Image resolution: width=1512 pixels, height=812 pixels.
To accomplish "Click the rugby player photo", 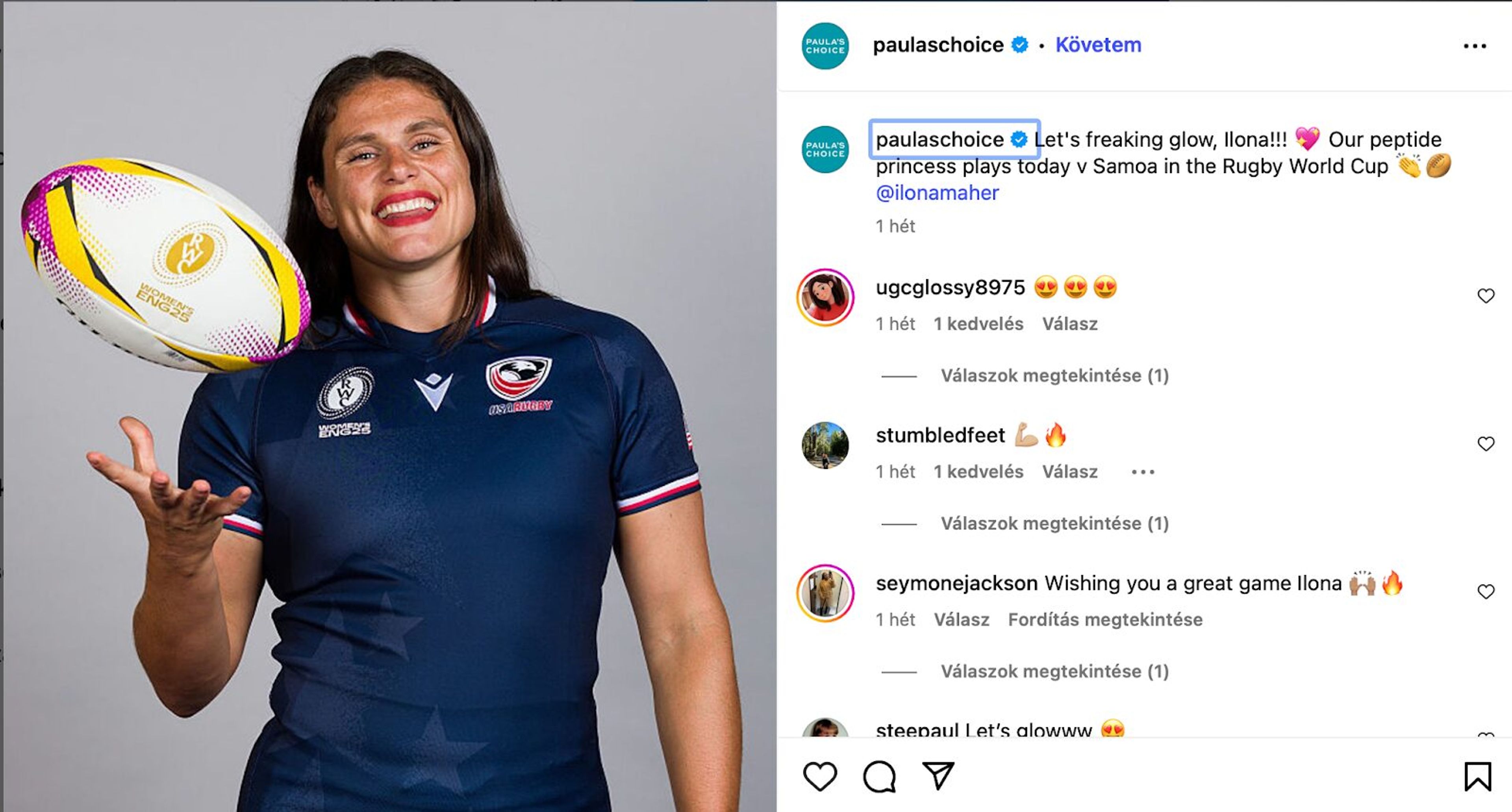I will pyautogui.click(x=389, y=406).
